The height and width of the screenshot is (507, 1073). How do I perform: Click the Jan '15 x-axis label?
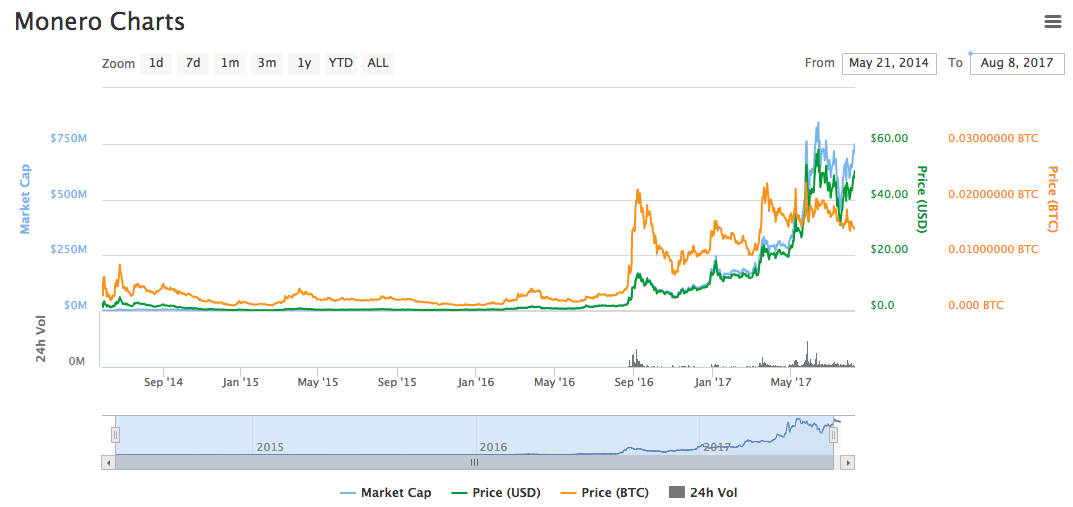click(241, 382)
